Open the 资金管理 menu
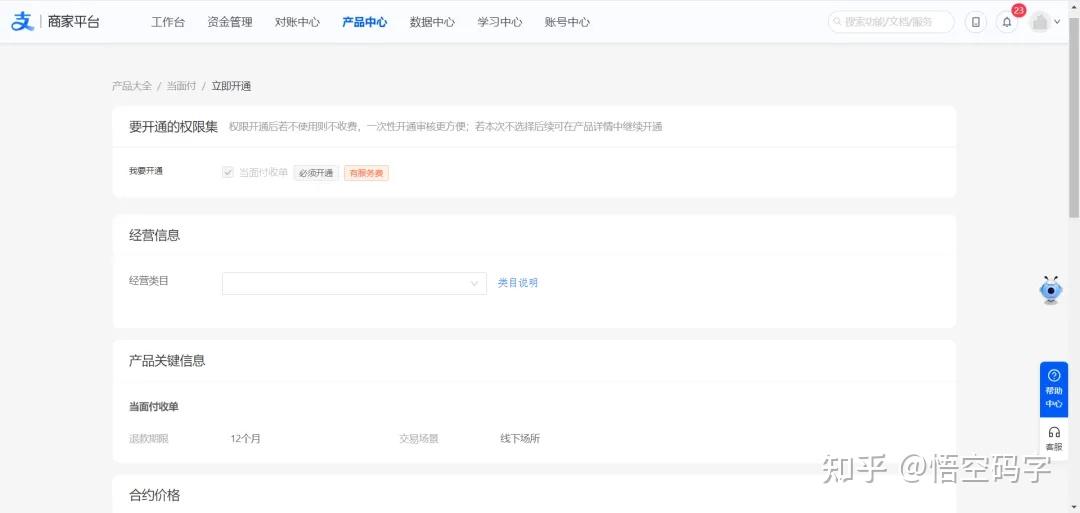Screen dimensions: 1080x513 [x=230, y=22]
